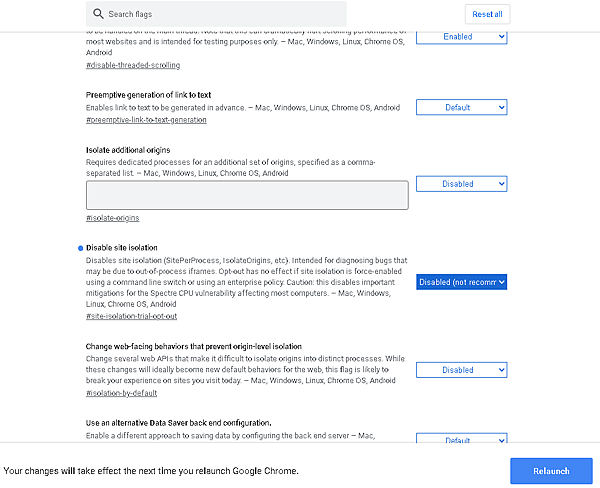
Task: Open the alternative Data Saver back end dropdown
Action: click(x=462, y=440)
